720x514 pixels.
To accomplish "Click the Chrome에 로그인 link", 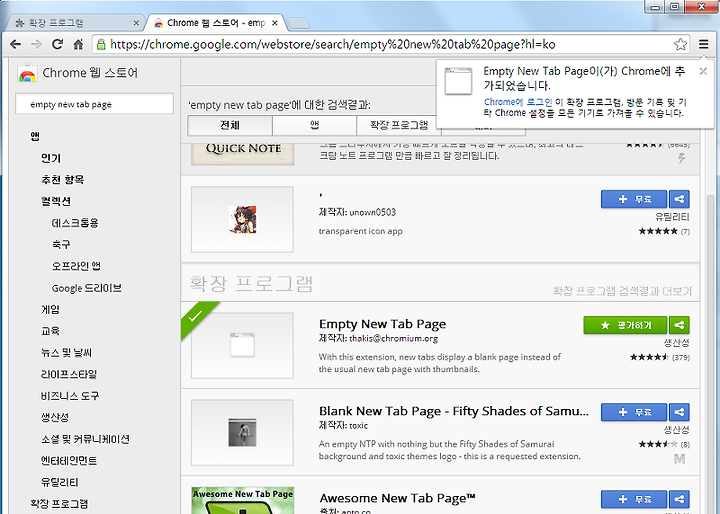I will pos(518,102).
